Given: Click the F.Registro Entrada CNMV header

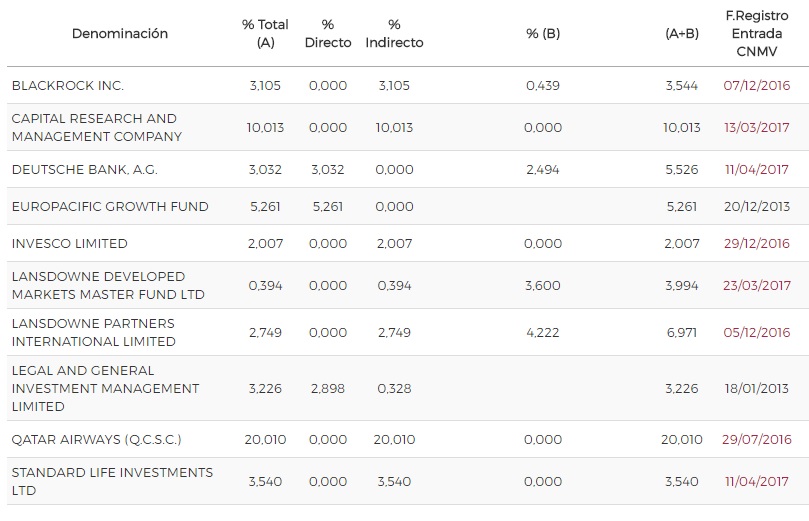Looking at the screenshot, I should tap(756, 34).
